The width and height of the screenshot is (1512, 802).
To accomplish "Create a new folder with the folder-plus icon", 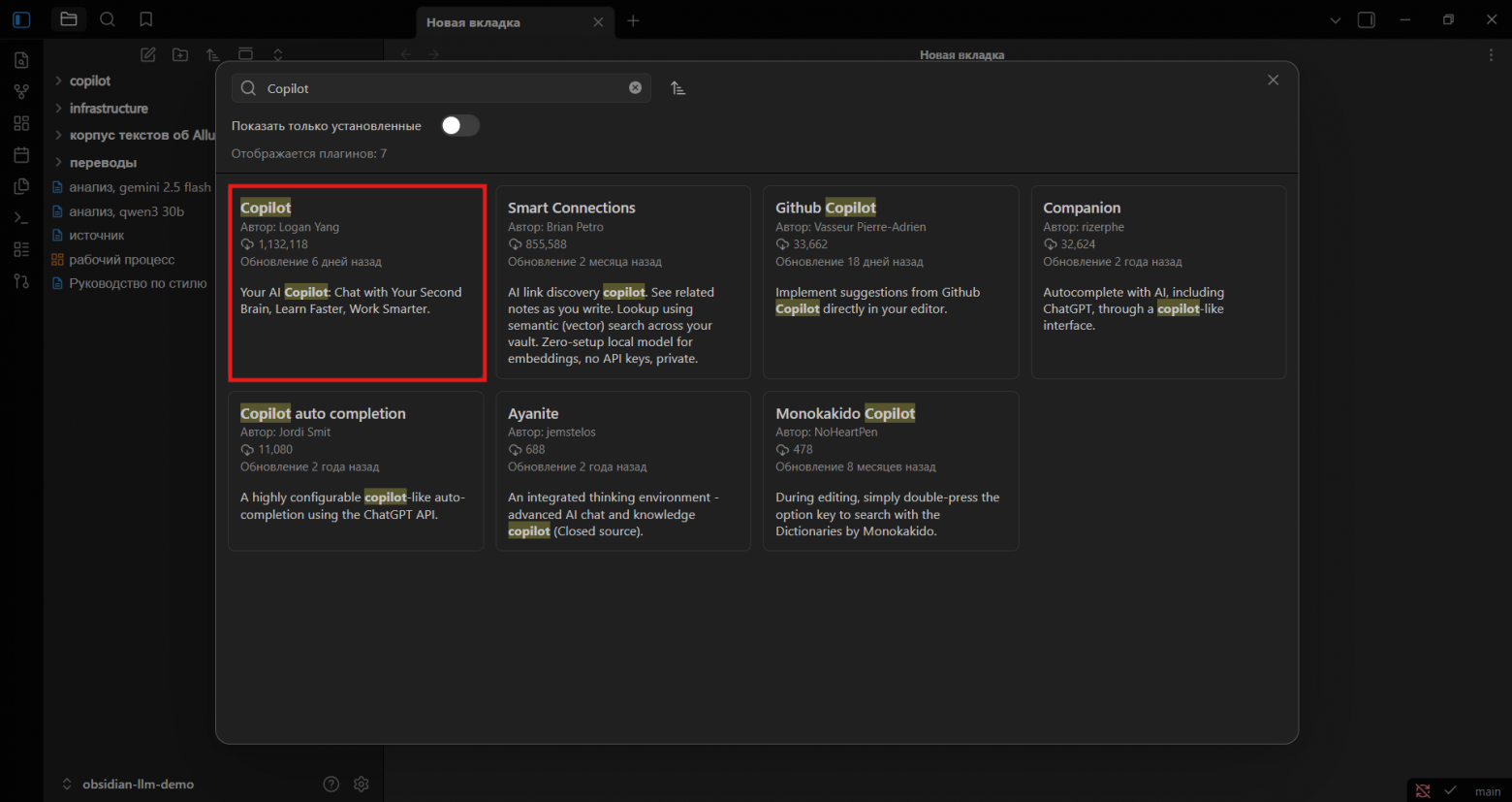I will pyautogui.click(x=180, y=55).
